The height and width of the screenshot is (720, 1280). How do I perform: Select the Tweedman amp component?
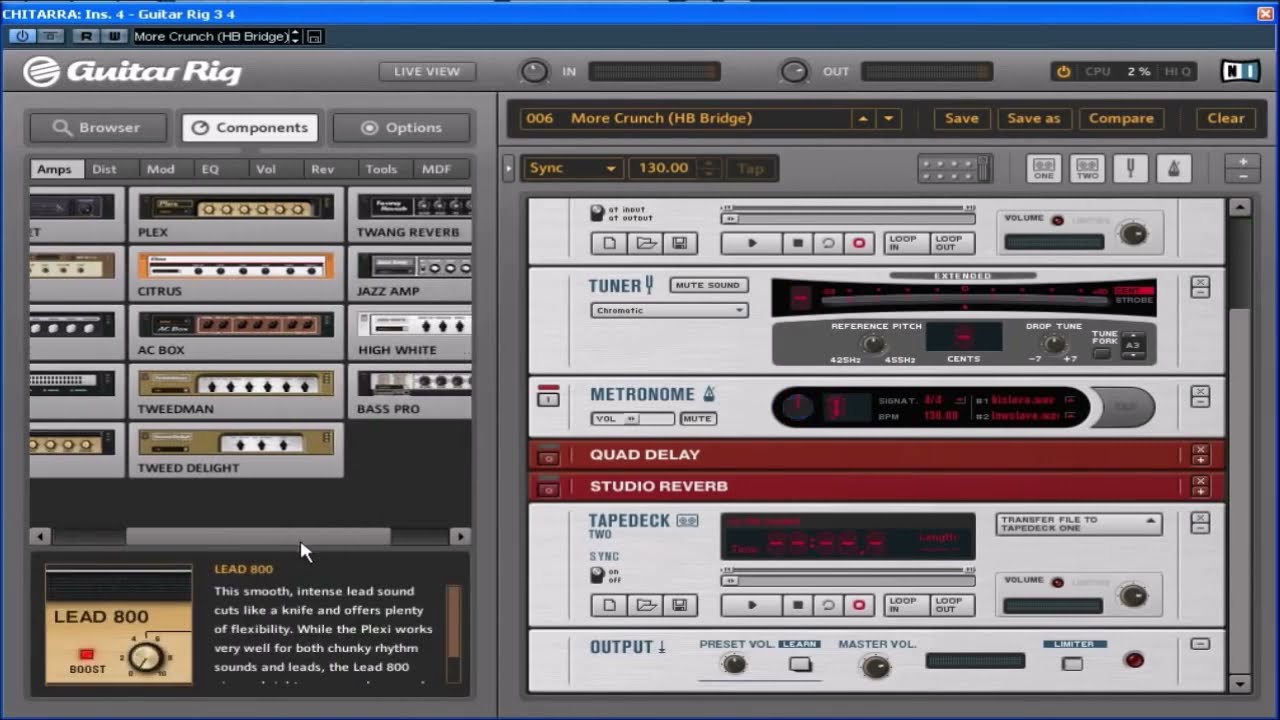[236, 391]
